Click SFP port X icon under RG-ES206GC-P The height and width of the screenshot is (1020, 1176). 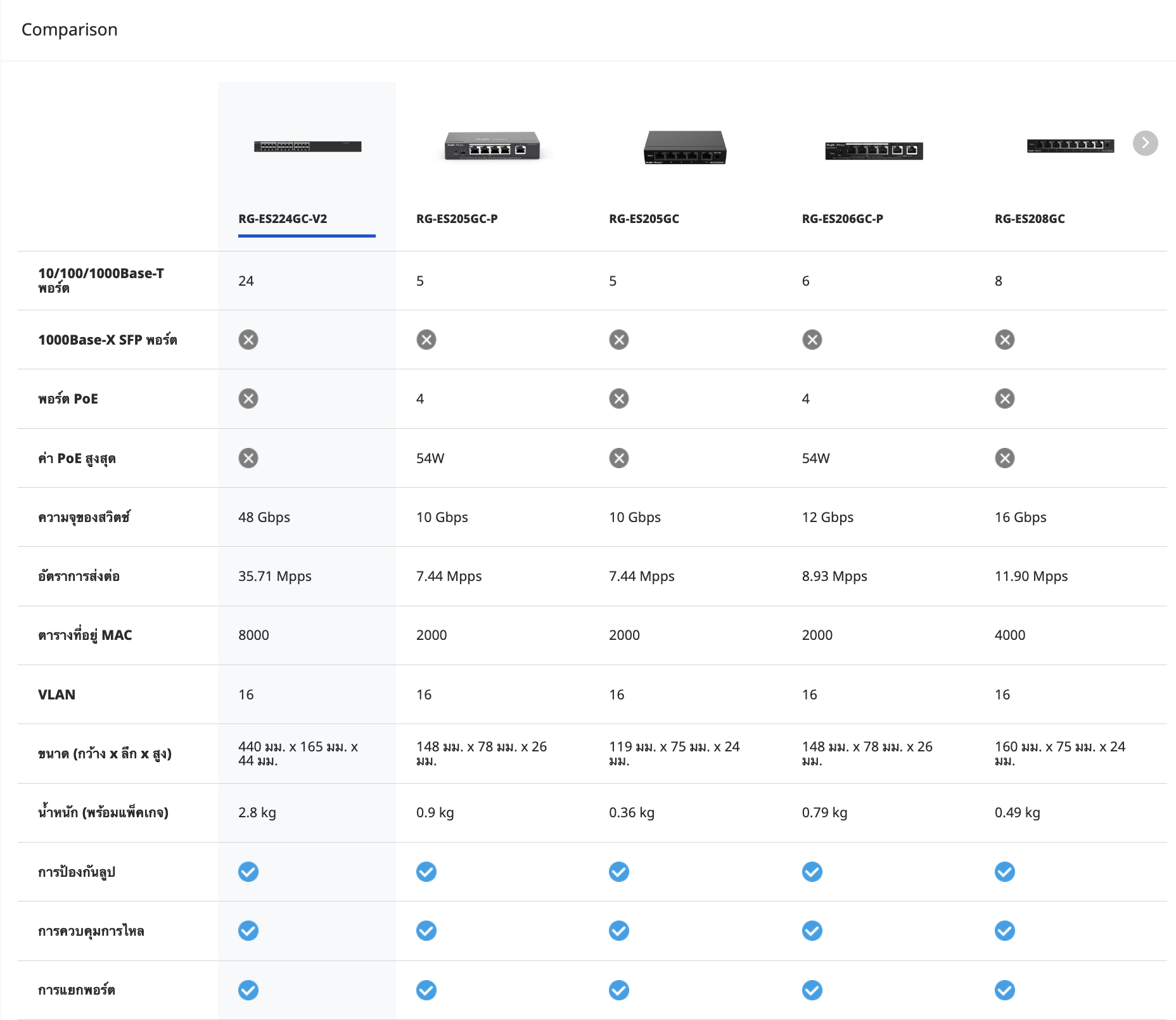(812, 340)
